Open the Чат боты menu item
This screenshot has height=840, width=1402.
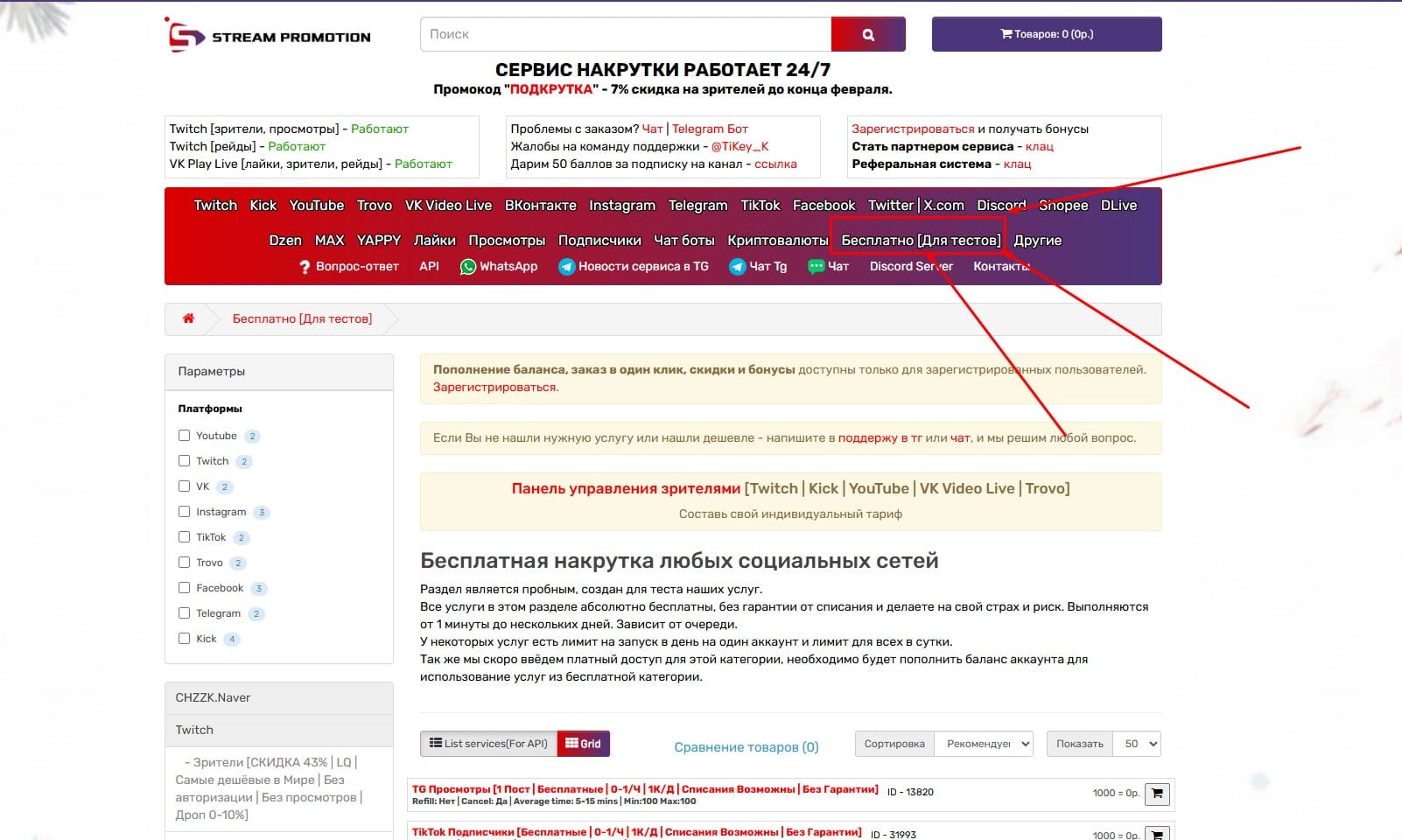[684, 240]
